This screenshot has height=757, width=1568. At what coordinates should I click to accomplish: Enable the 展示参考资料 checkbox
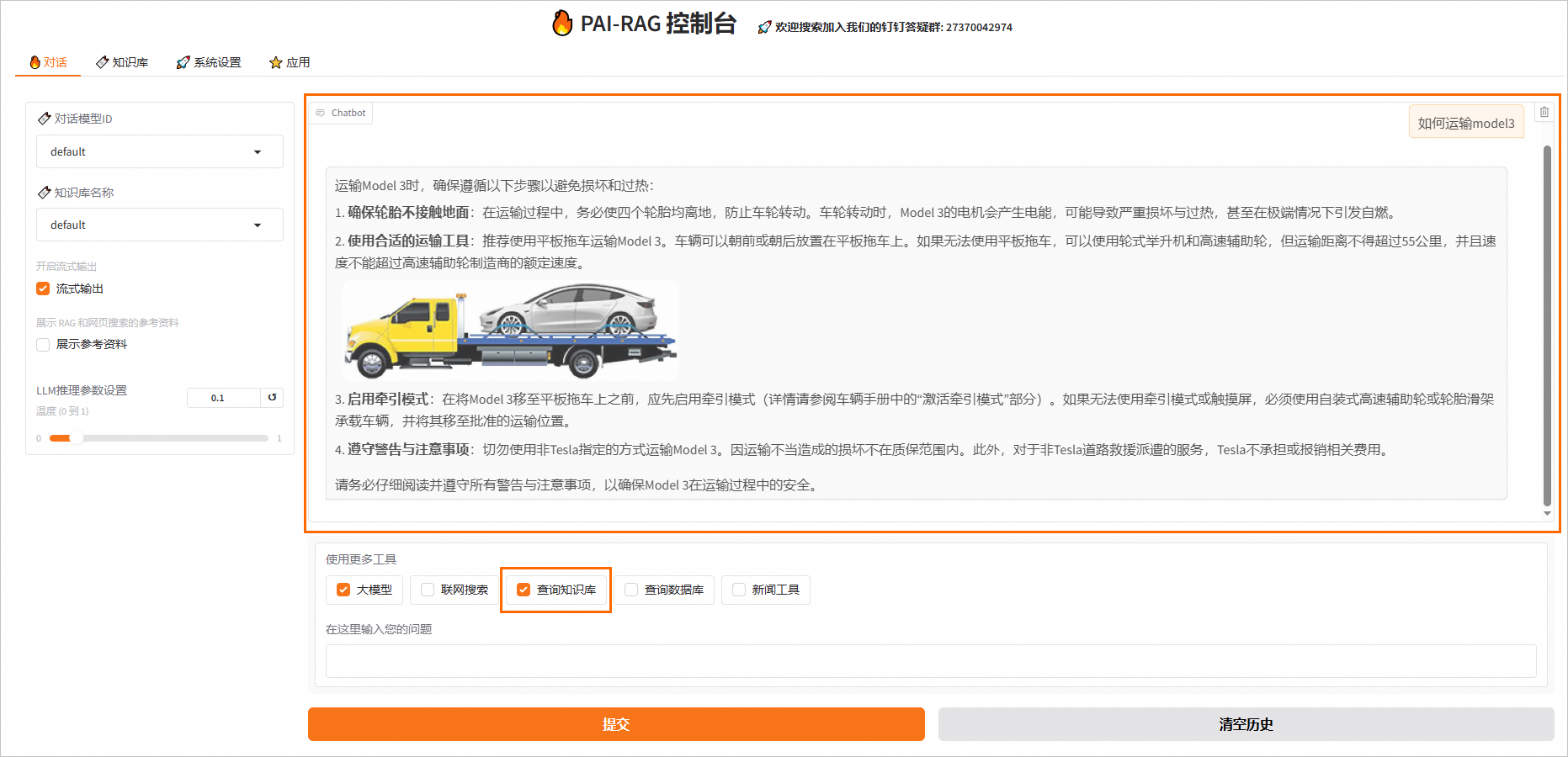[43, 344]
